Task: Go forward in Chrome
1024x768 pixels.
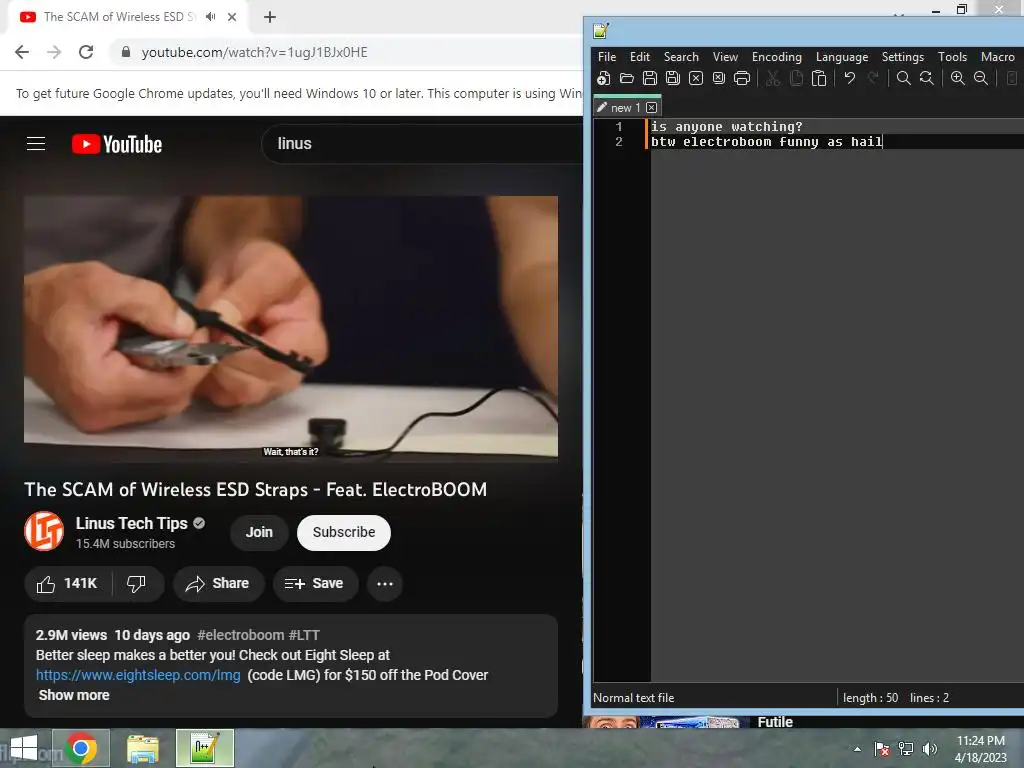Action: 54,52
